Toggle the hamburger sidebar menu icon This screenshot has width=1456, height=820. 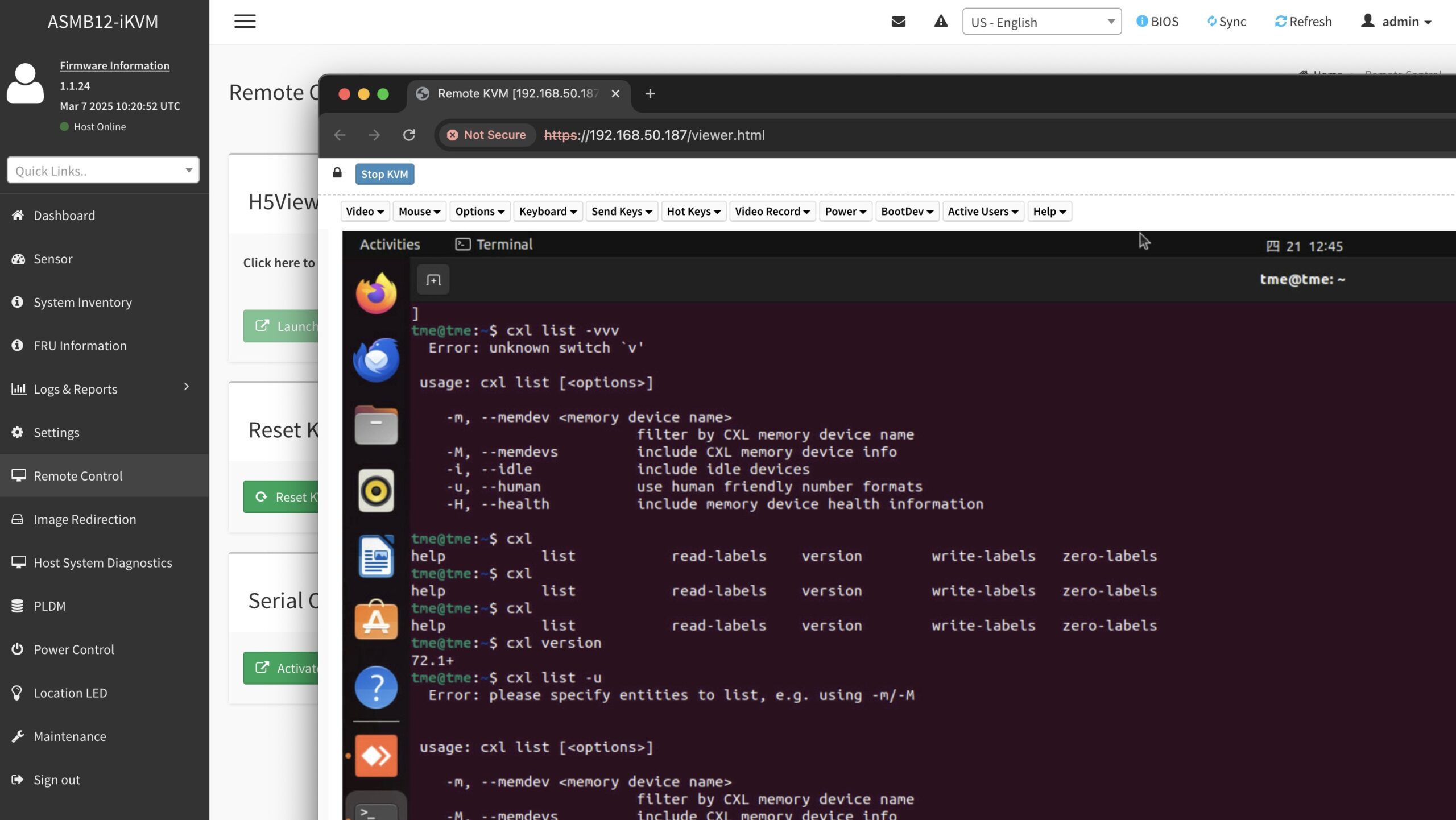tap(245, 22)
